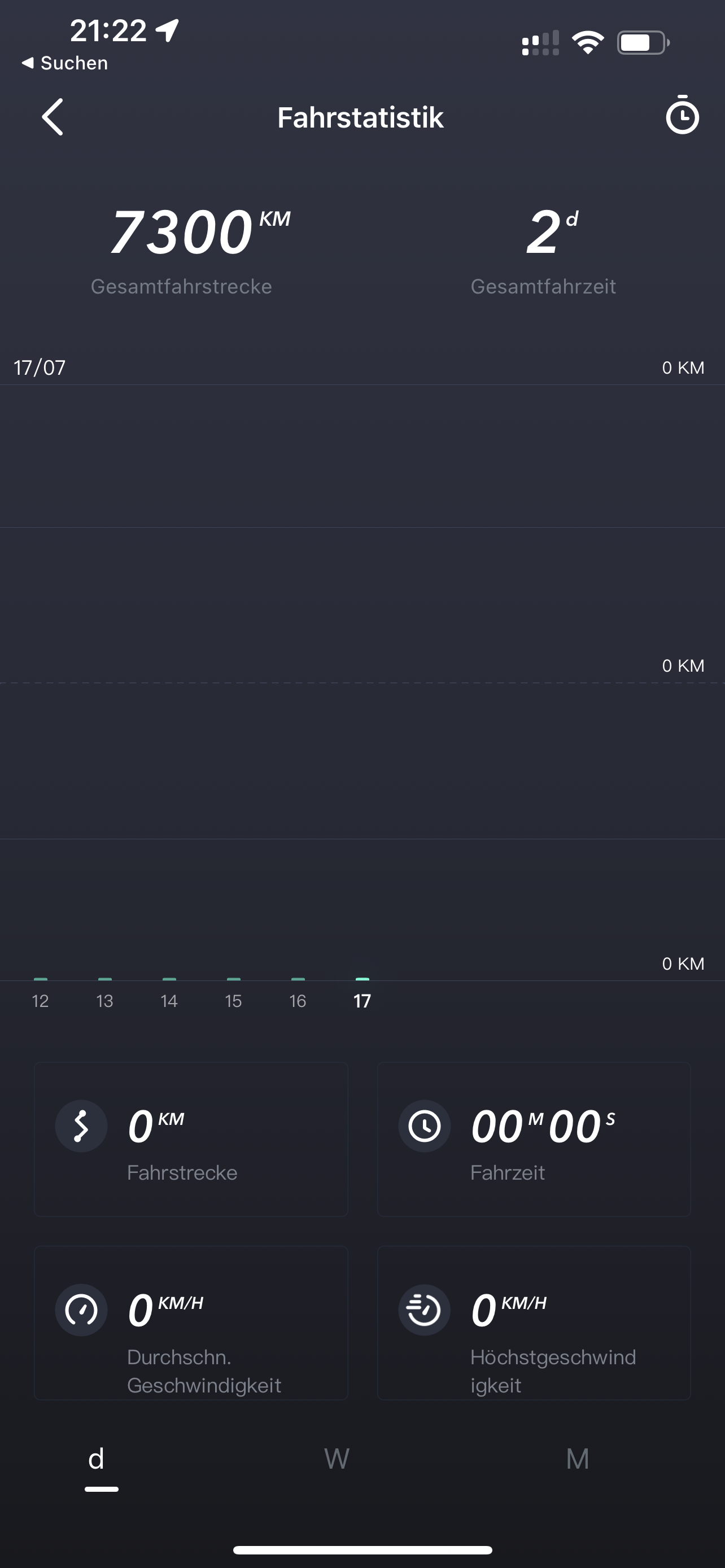Select highlighted day 17 on chart
Image resolution: width=725 pixels, height=1568 pixels.
click(x=362, y=1000)
